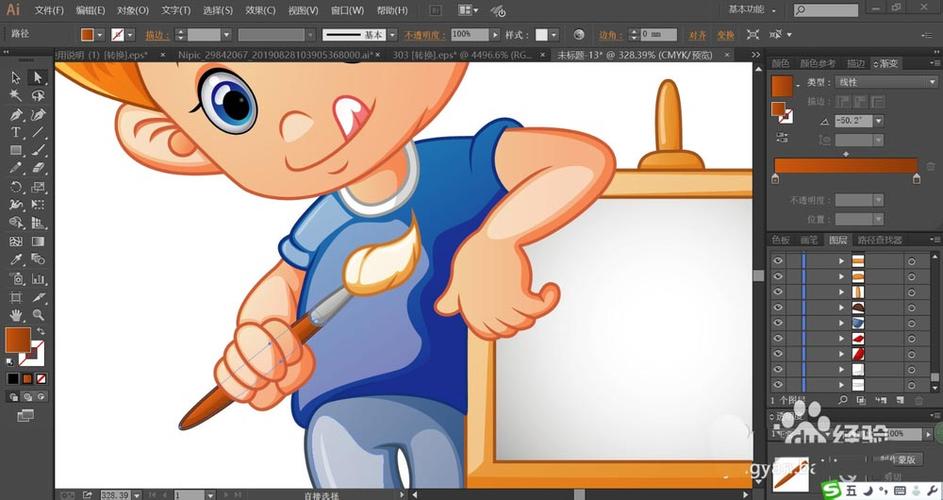
Task: Expand the first sublayer disclosure triangle
Action: 841,261
